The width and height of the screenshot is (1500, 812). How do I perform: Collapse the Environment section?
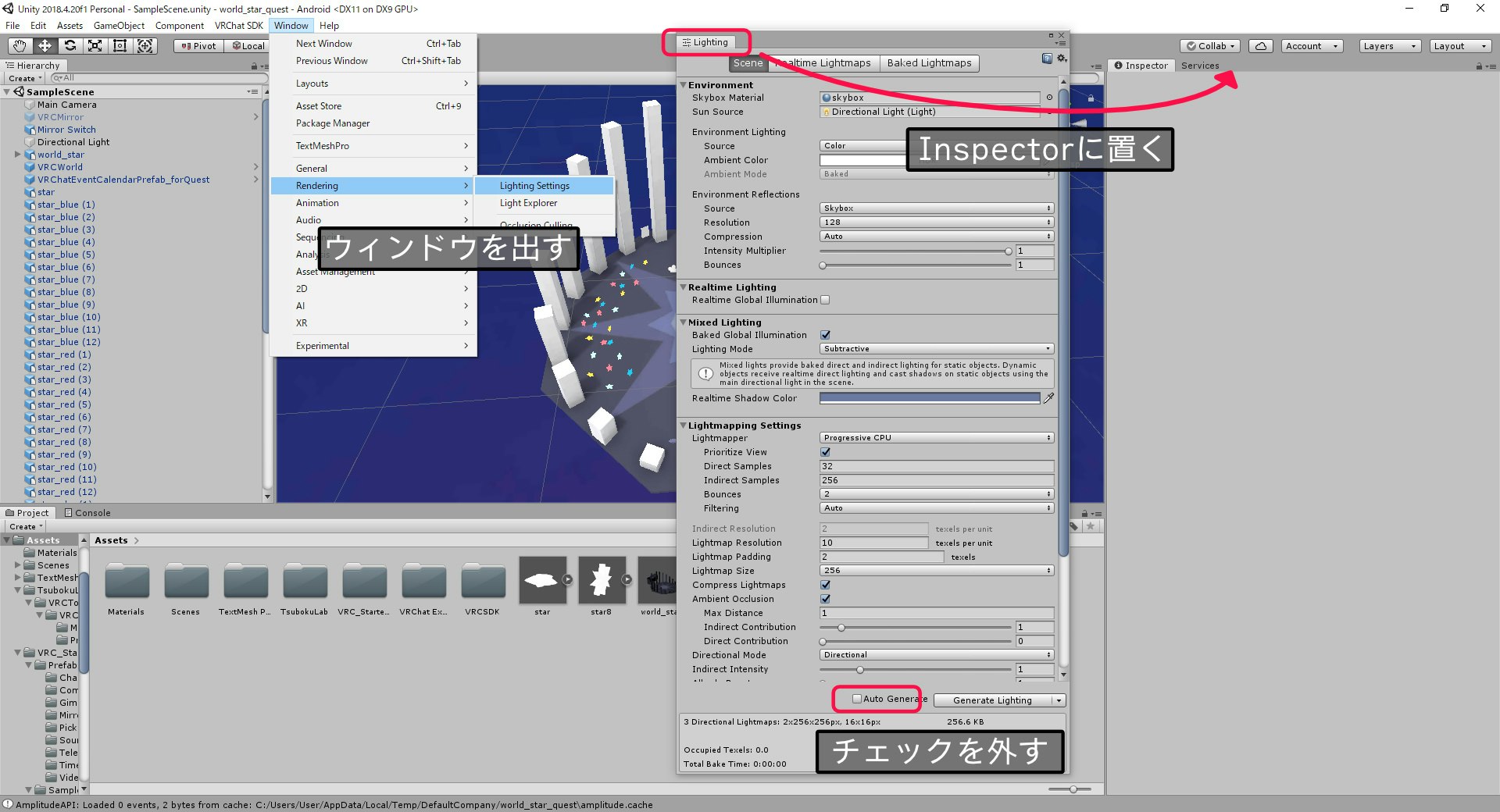[684, 85]
